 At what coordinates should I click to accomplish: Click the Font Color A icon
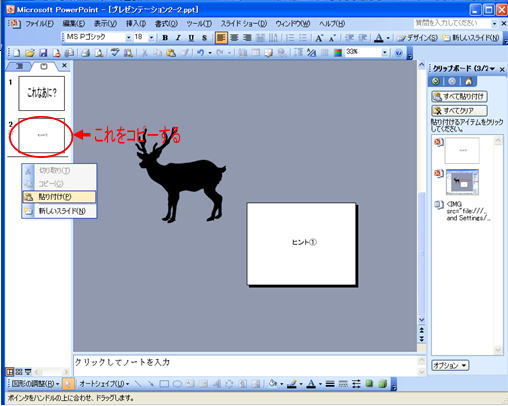(379, 38)
